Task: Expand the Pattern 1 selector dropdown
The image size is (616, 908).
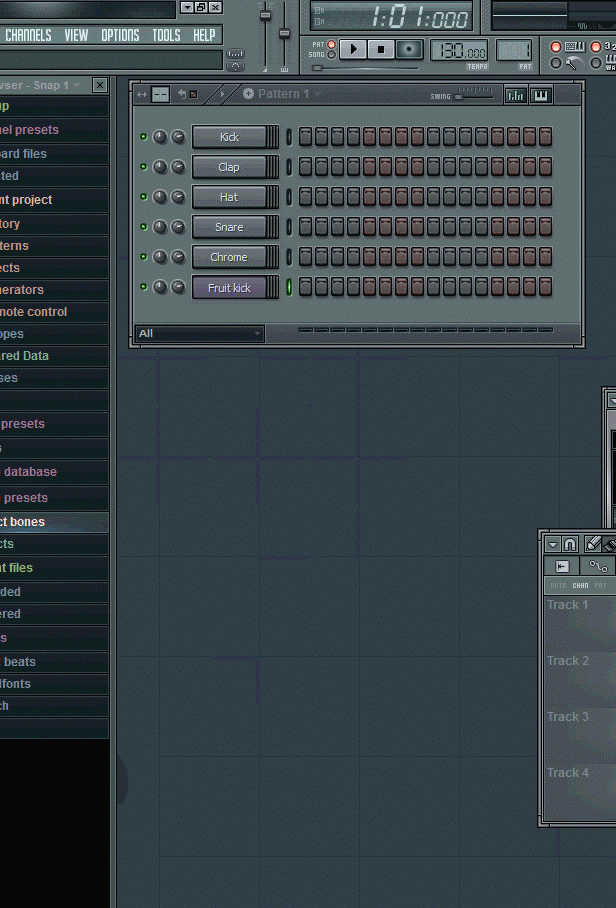Action: [317, 94]
